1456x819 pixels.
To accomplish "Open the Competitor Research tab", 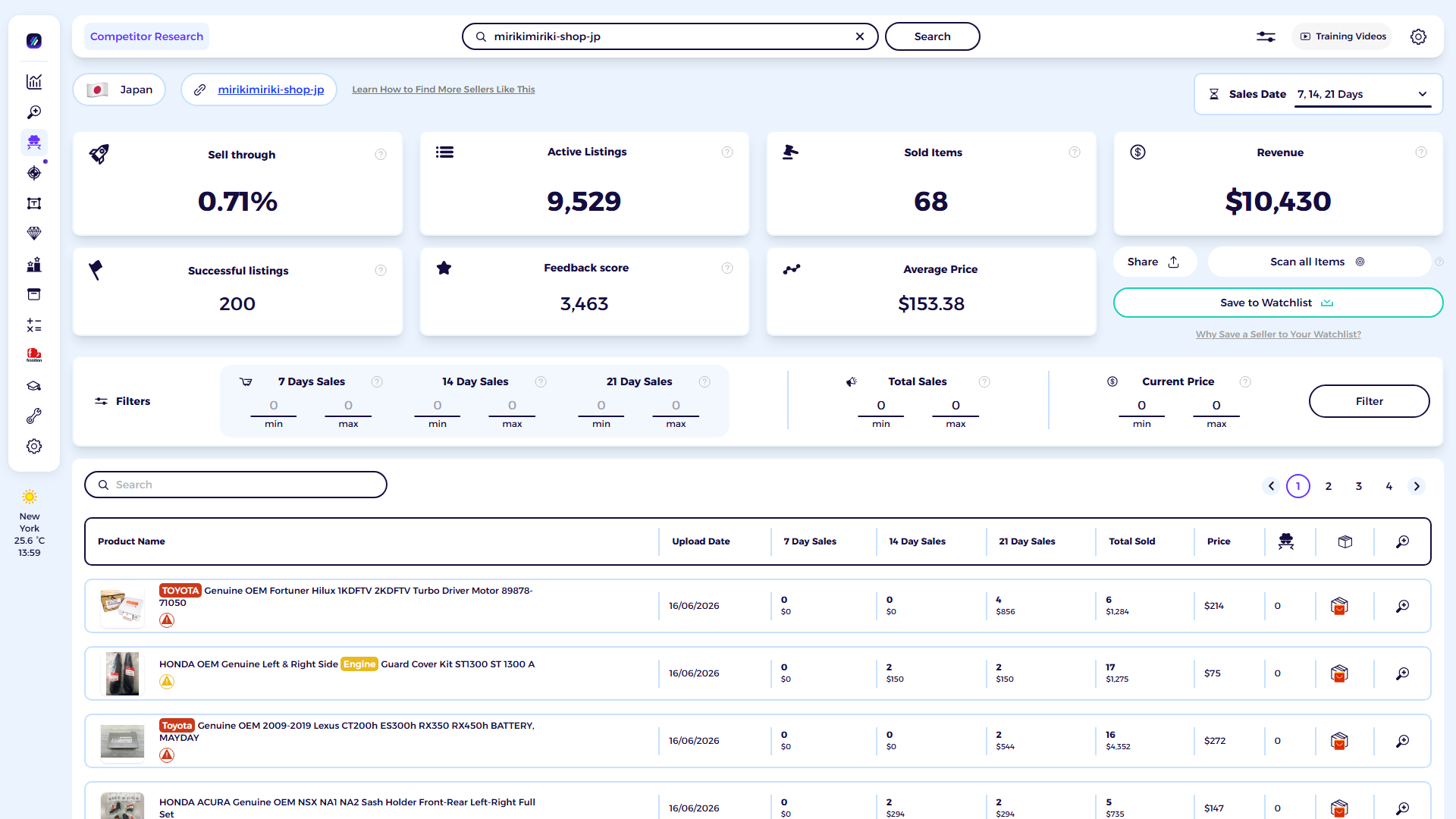I will [x=146, y=36].
